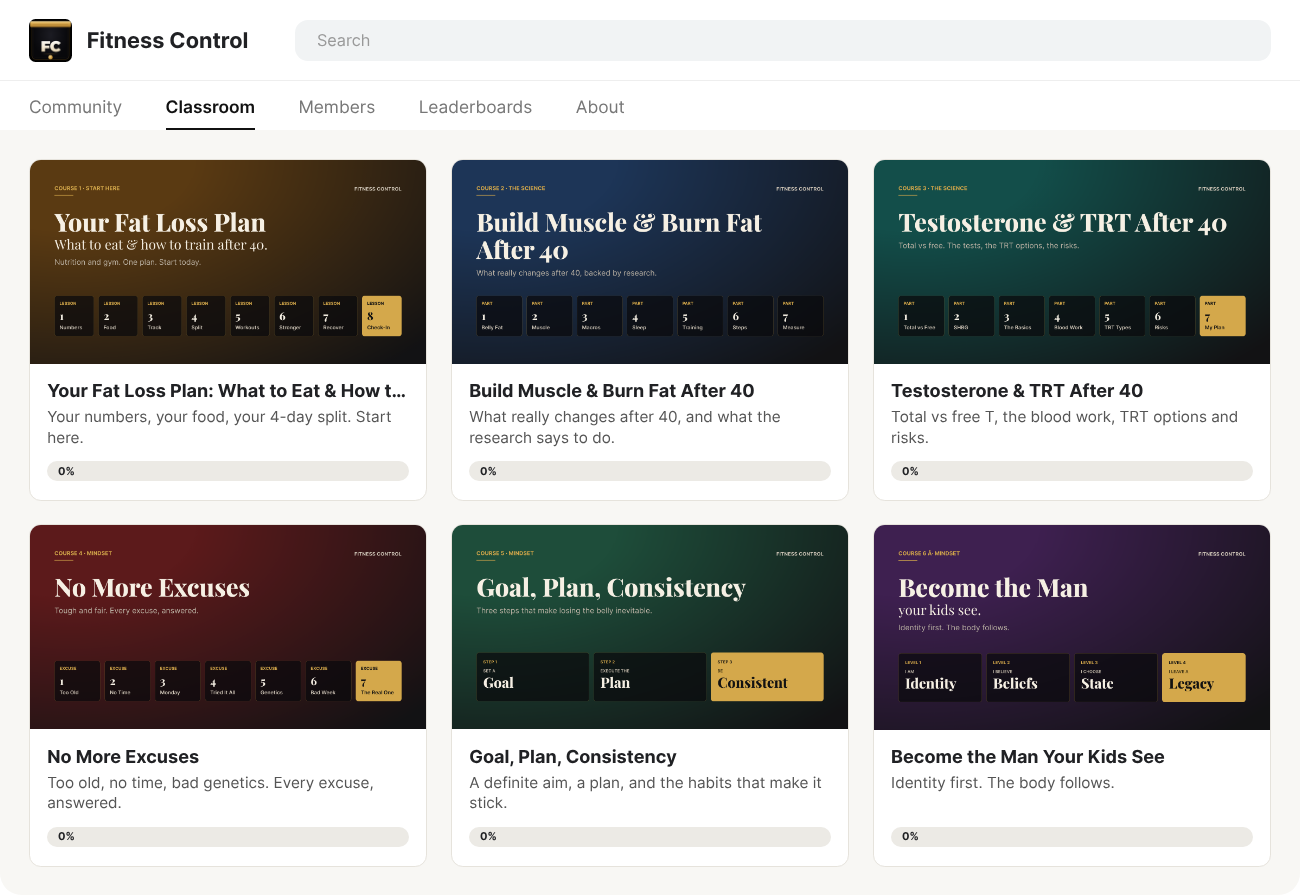Screen dimensions: 1300x896
Task: Click the Fitness Control group name
Action: coord(168,41)
